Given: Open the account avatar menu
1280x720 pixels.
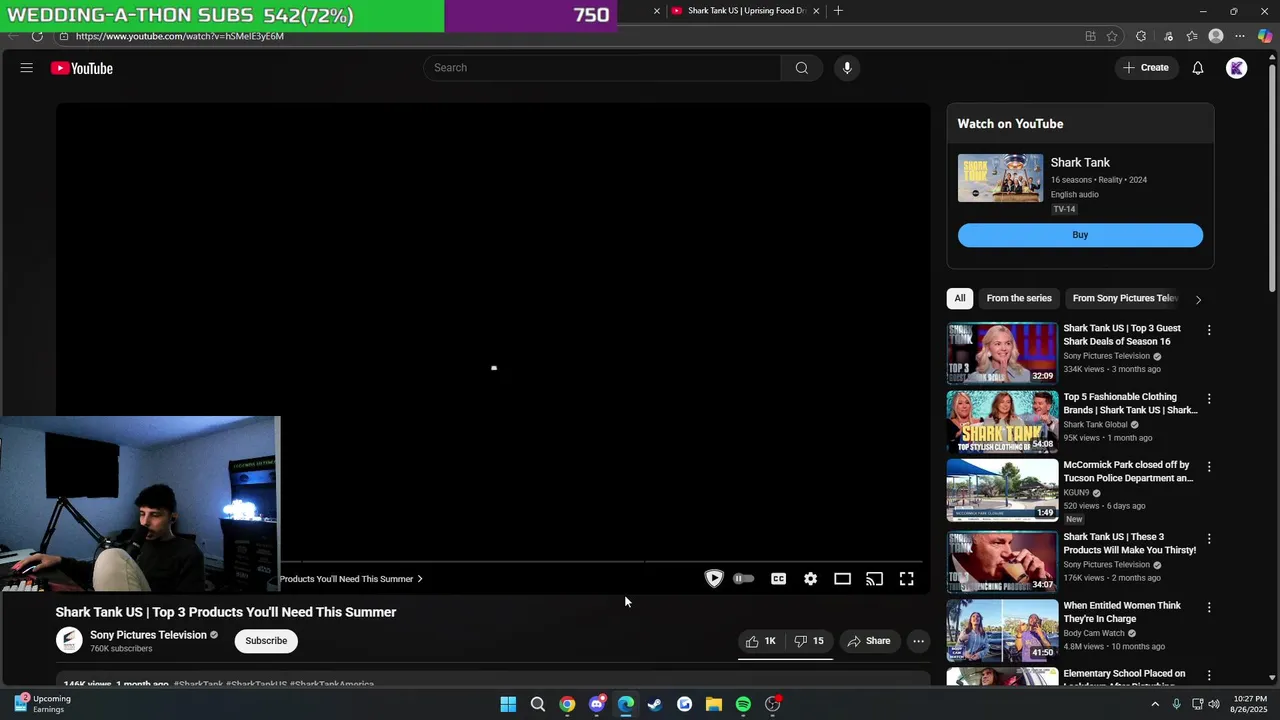Looking at the screenshot, I should (1237, 68).
